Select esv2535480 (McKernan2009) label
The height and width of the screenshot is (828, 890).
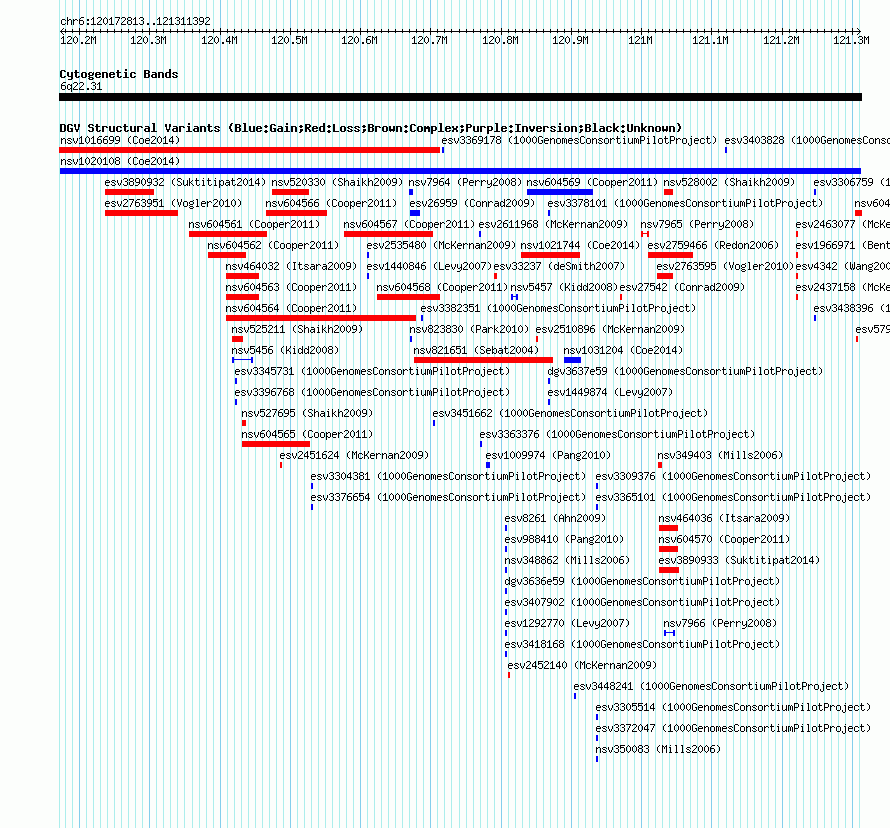point(441,245)
